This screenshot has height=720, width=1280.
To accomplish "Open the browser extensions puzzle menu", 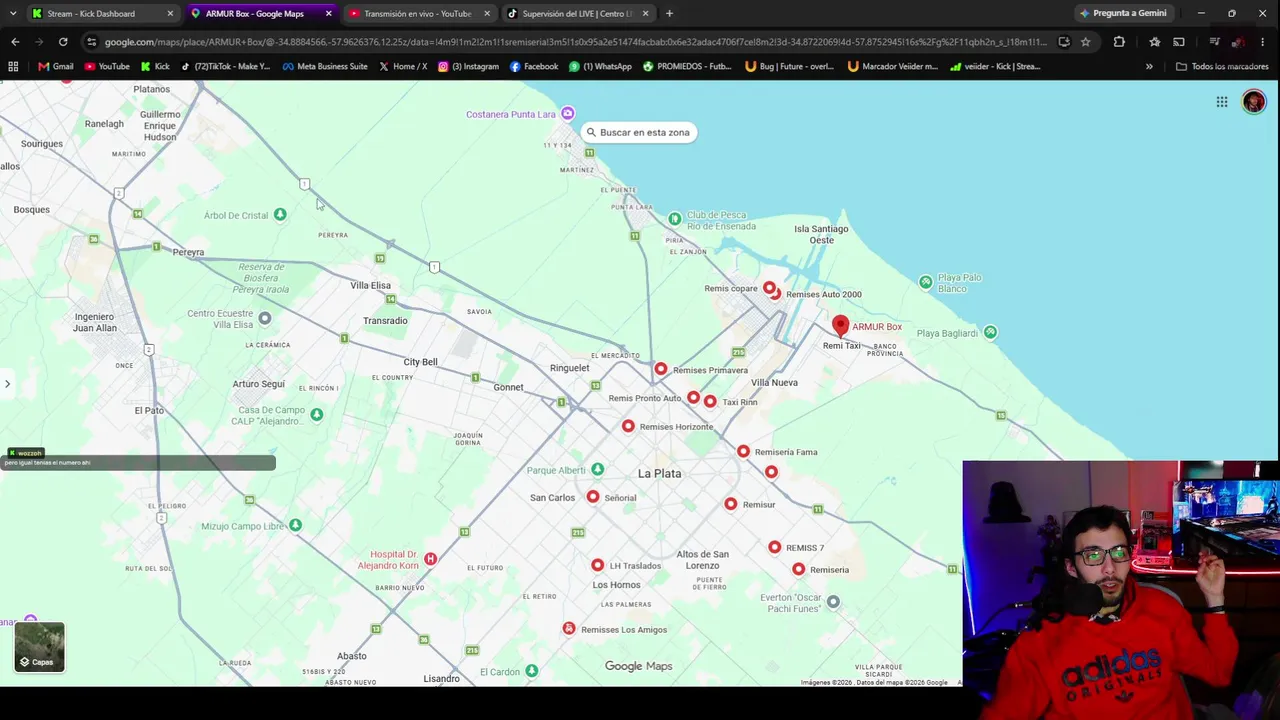I will coord(1119,42).
